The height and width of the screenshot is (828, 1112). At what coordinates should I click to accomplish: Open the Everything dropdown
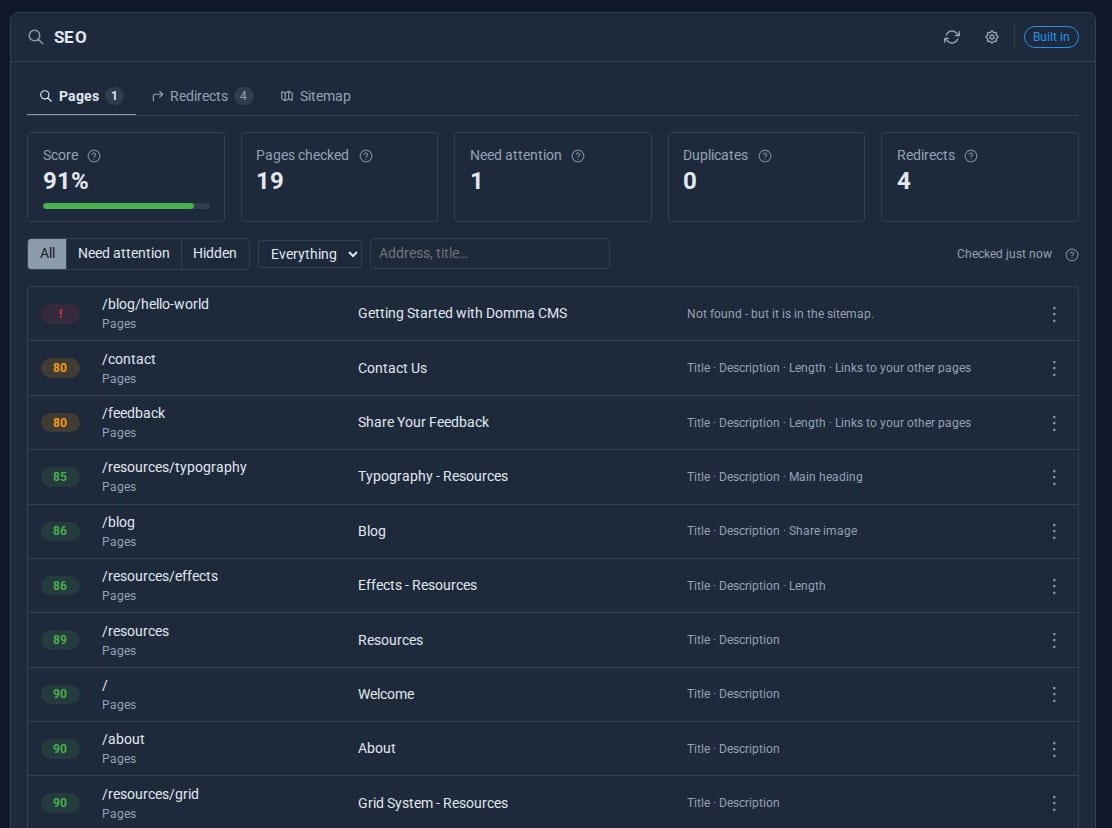[310, 254]
